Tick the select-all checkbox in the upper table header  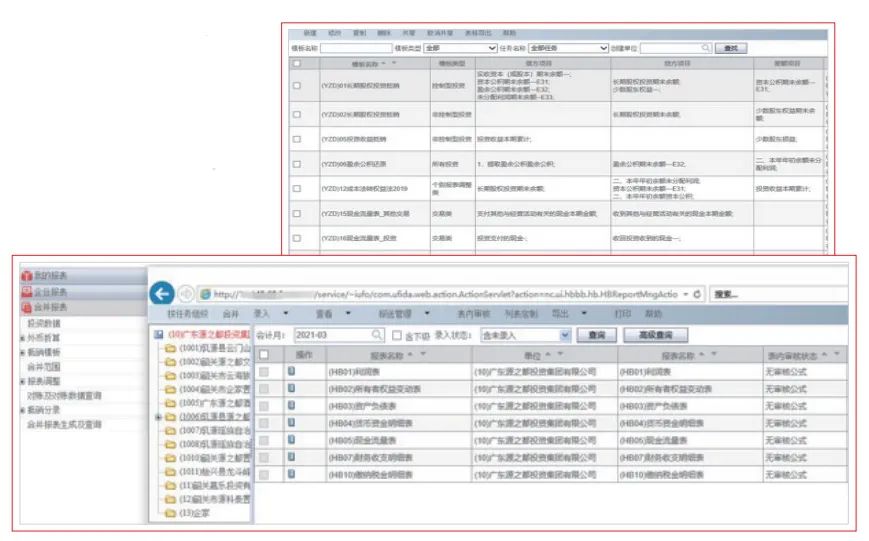pyautogui.click(x=297, y=64)
